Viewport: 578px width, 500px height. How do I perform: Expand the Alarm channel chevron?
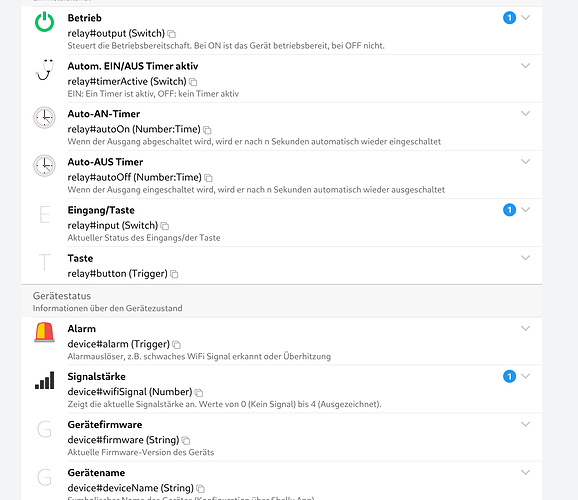[526, 328]
